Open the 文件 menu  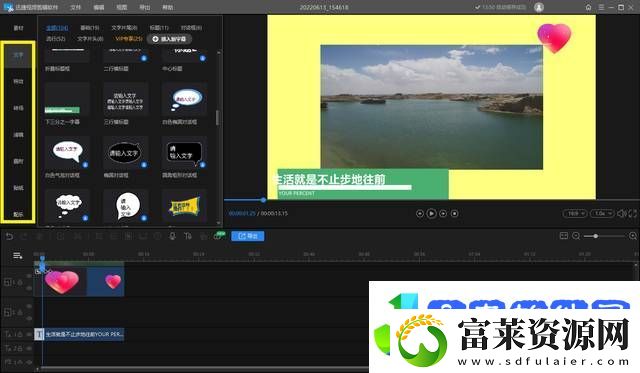(x=75, y=7)
